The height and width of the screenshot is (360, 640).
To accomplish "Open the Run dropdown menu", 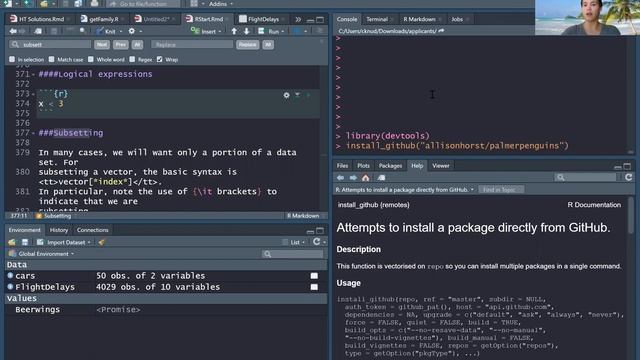I will click(x=272, y=31).
